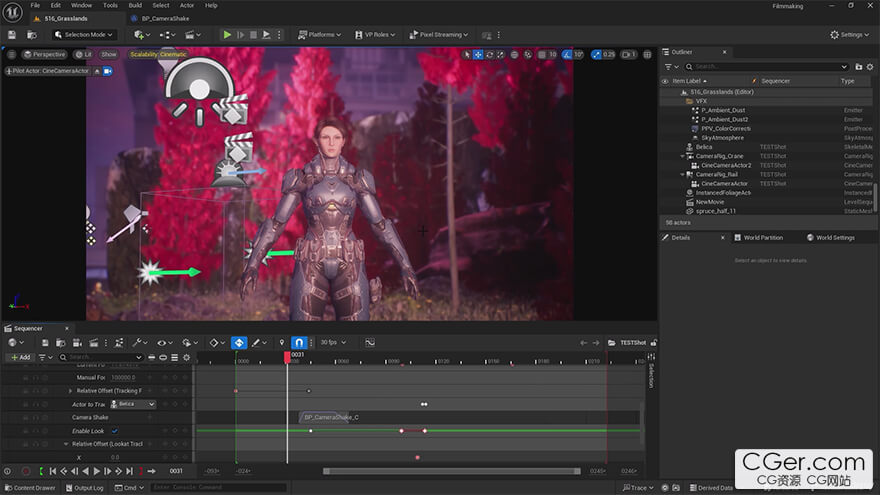Open the viewport layout grid icon

[647, 54]
